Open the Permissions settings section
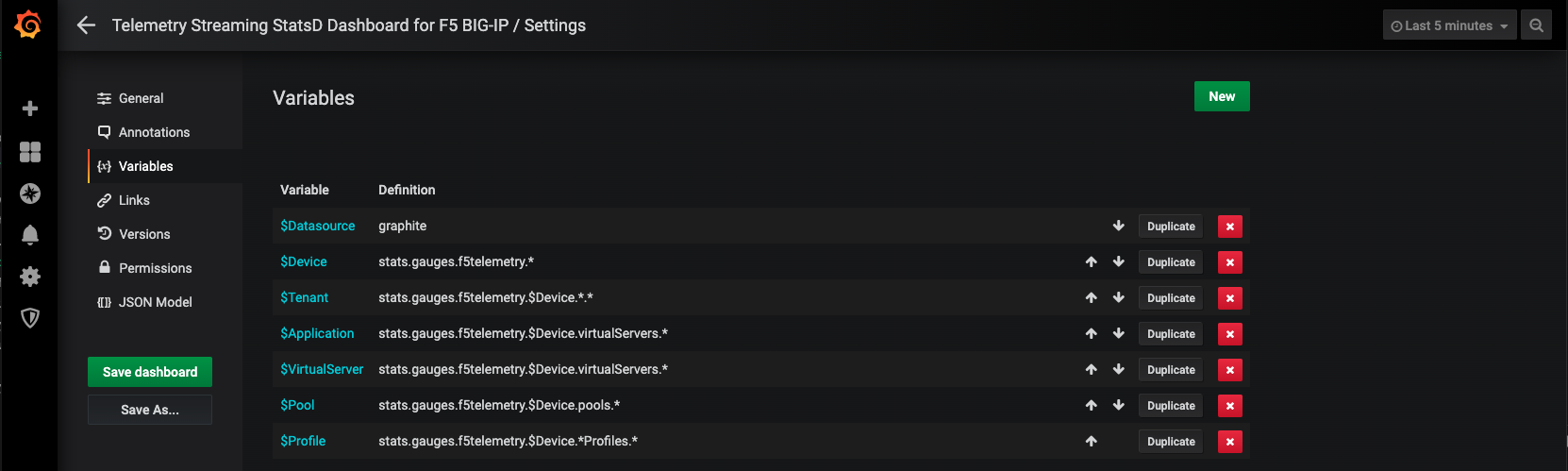 coord(155,268)
